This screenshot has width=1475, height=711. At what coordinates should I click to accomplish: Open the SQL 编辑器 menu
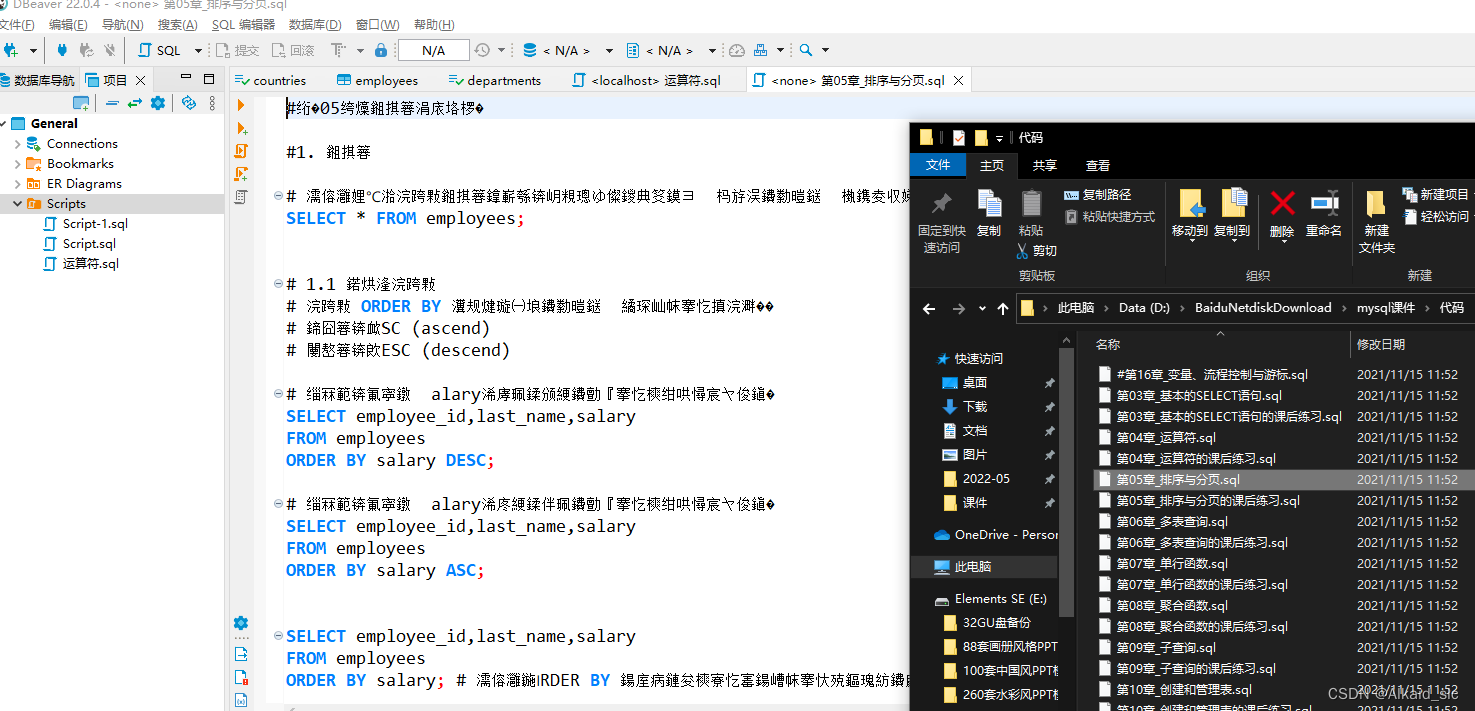(243, 24)
